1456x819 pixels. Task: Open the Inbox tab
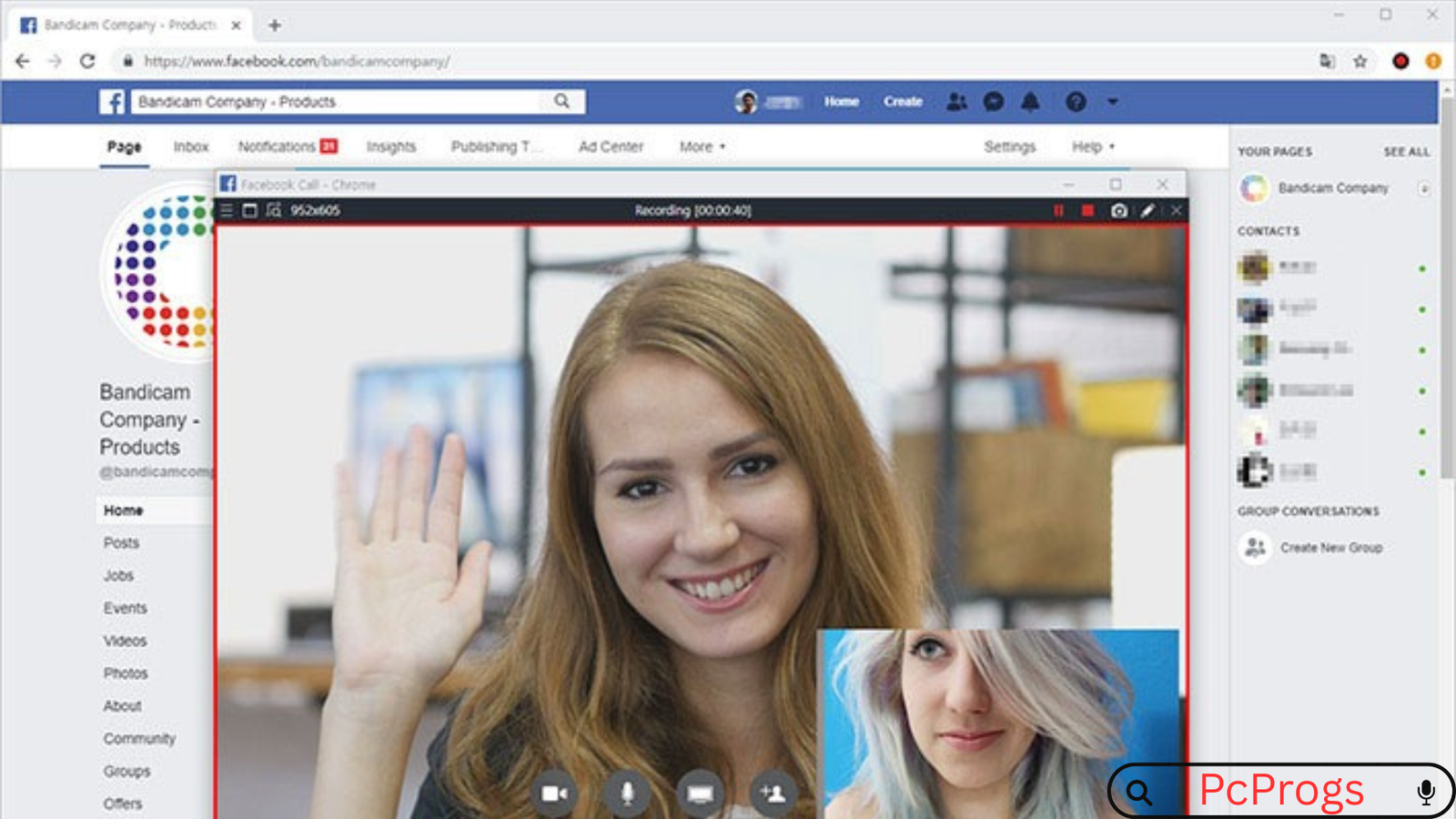(x=191, y=147)
